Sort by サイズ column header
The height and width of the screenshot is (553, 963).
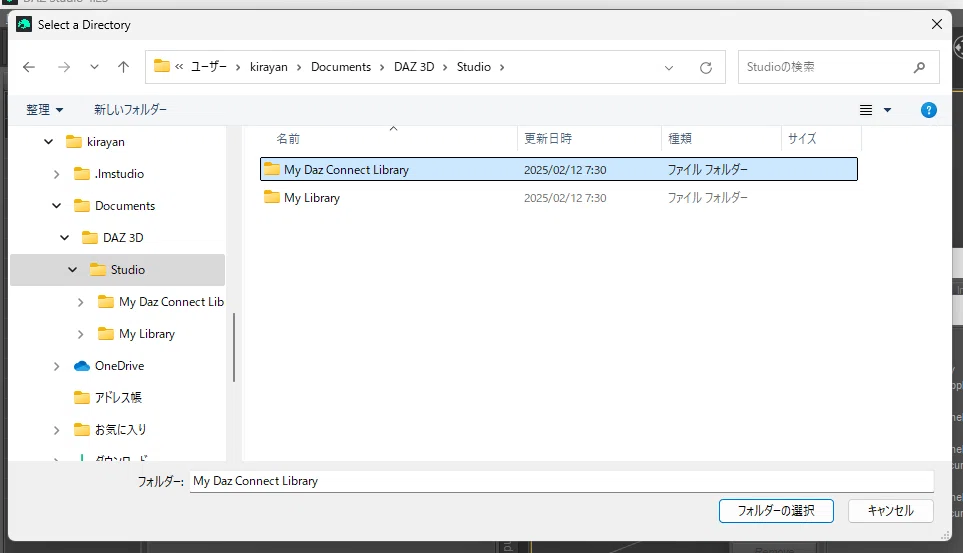pos(802,139)
